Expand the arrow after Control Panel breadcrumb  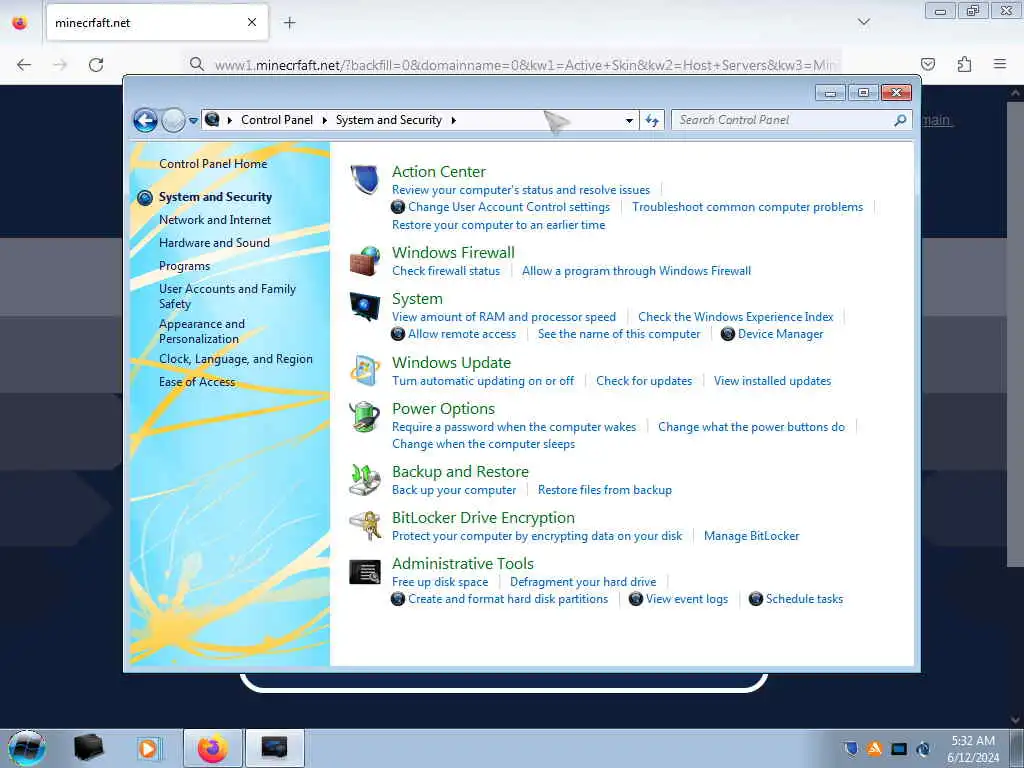click(325, 120)
